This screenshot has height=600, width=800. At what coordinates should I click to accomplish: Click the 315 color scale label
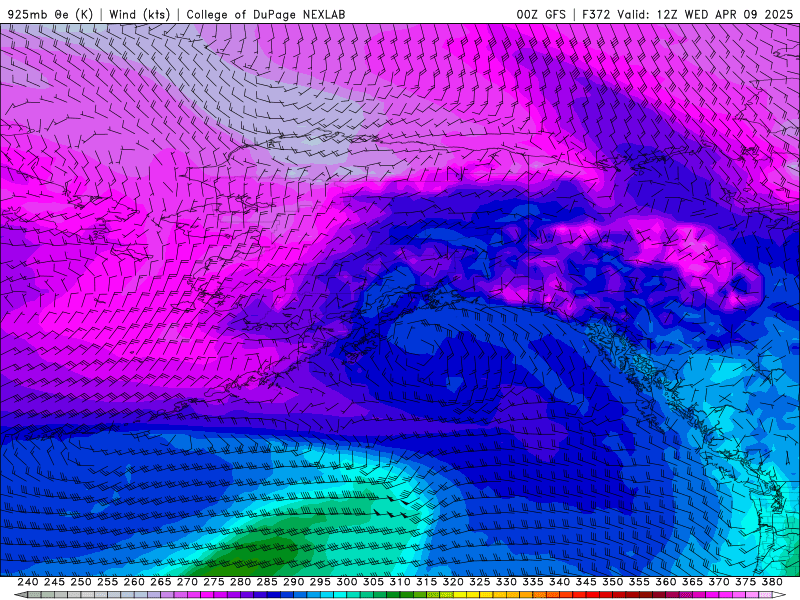[x=427, y=582]
